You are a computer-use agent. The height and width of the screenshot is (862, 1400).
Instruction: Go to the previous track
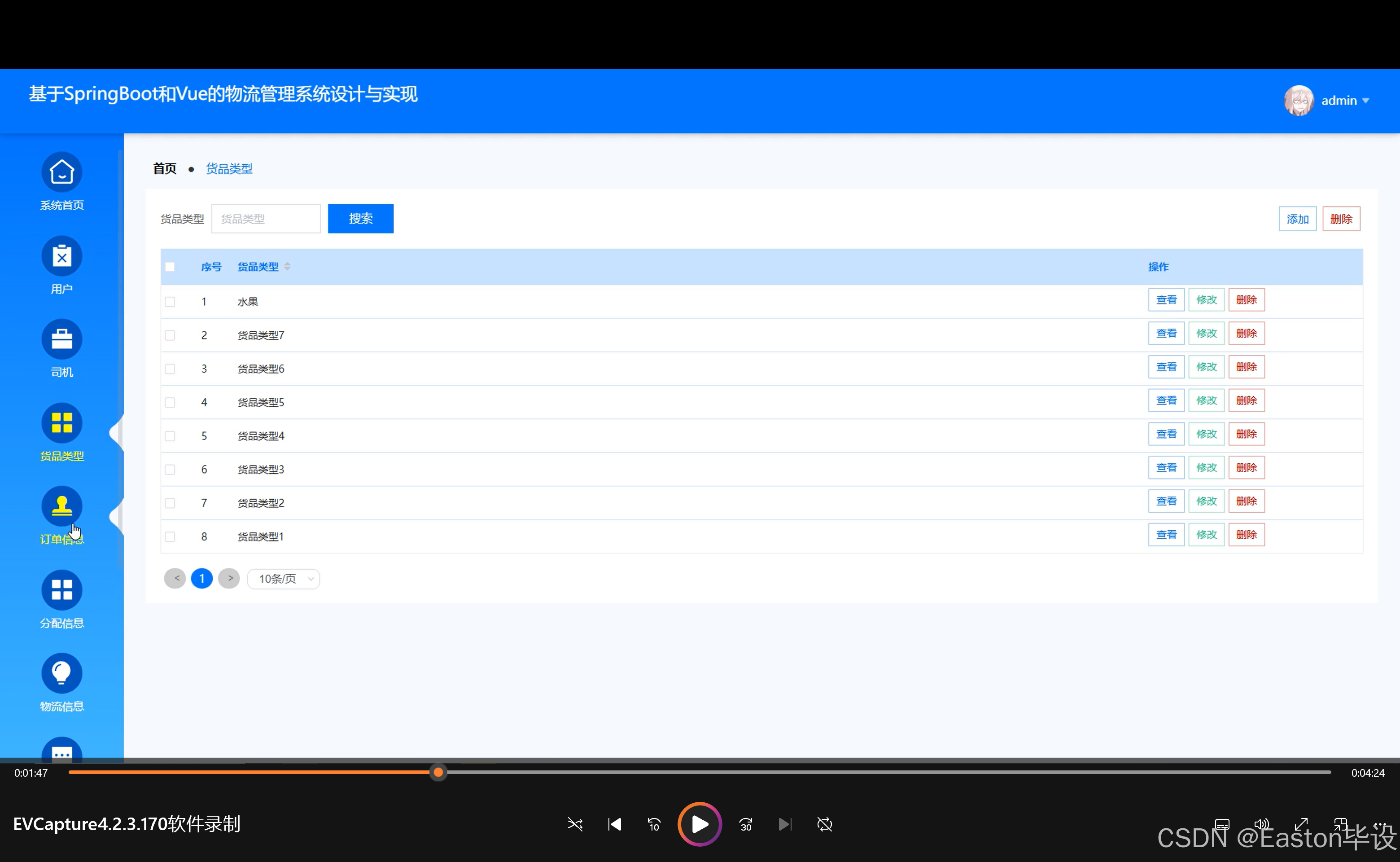[x=615, y=824]
